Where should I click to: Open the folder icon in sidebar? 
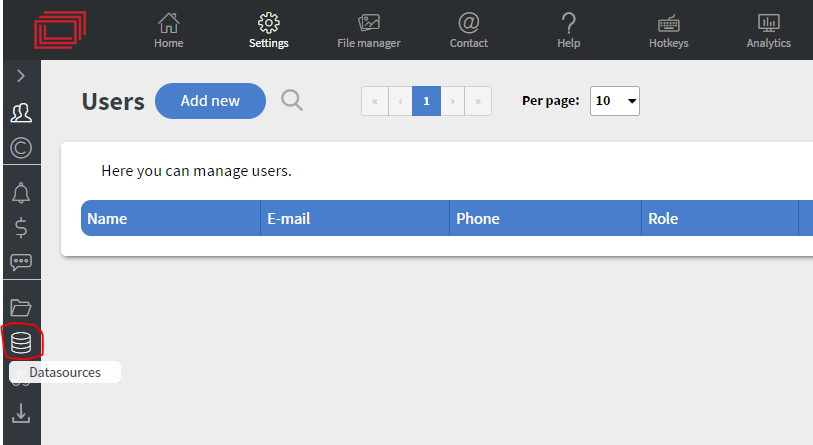click(x=21, y=308)
